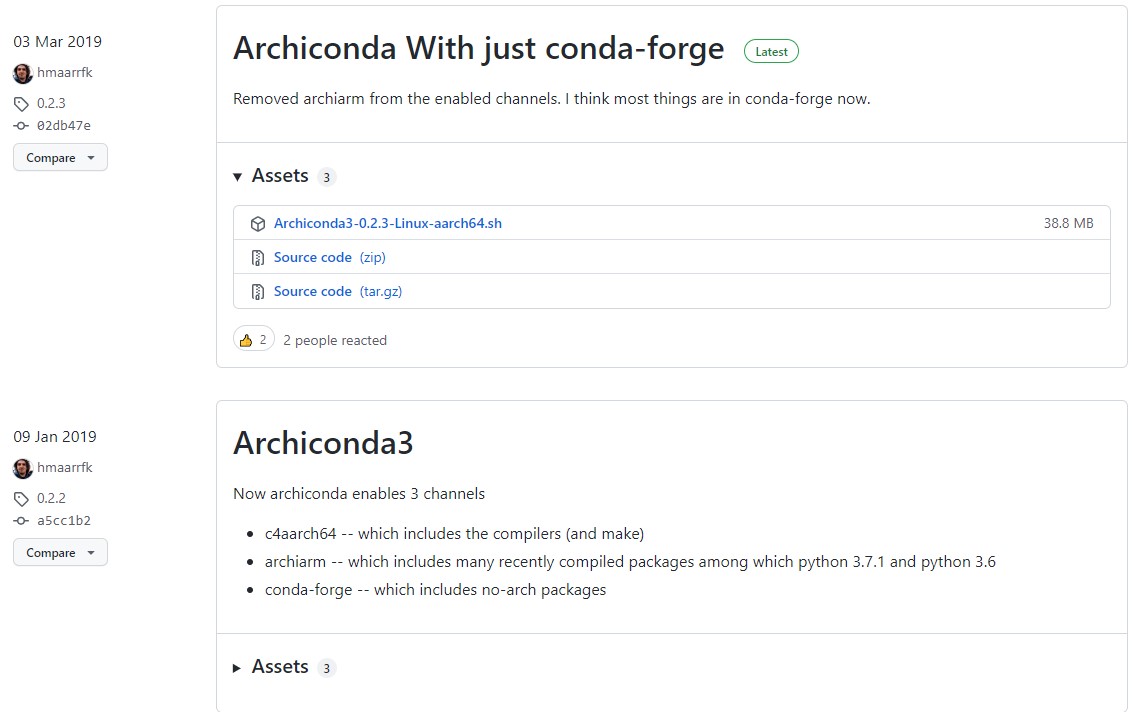Open hmaarrfk profile under 09 Jan 2019
This screenshot has width=1135, height=712.
(65, 468)
